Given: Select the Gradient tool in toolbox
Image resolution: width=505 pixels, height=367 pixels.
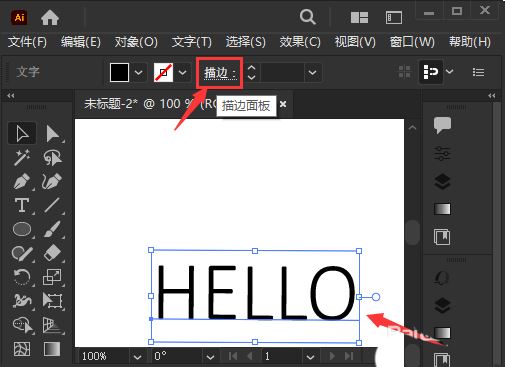Looking at the screenshot, I should [52, 349].
